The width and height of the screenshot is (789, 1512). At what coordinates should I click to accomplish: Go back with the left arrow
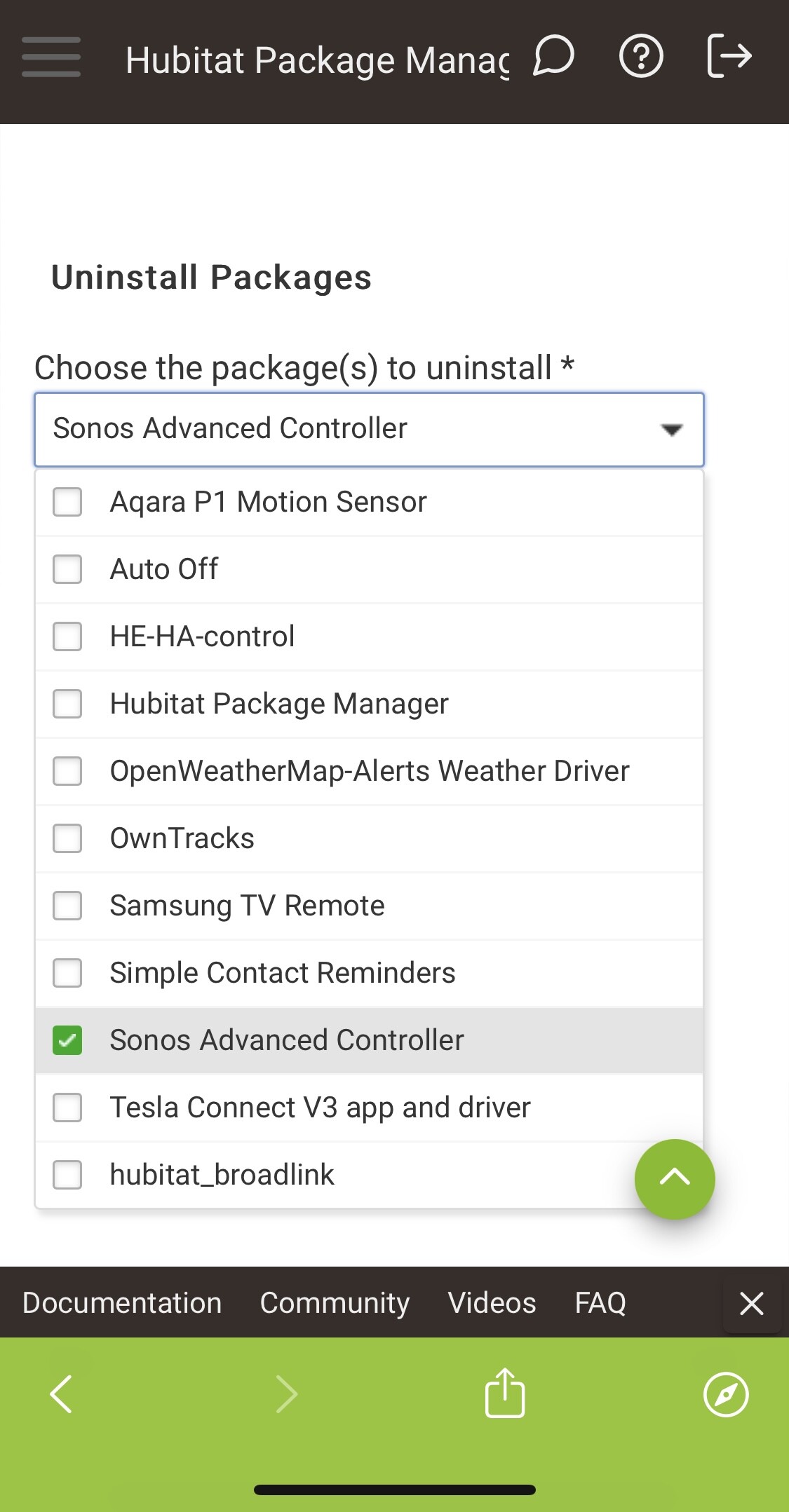62,1394
